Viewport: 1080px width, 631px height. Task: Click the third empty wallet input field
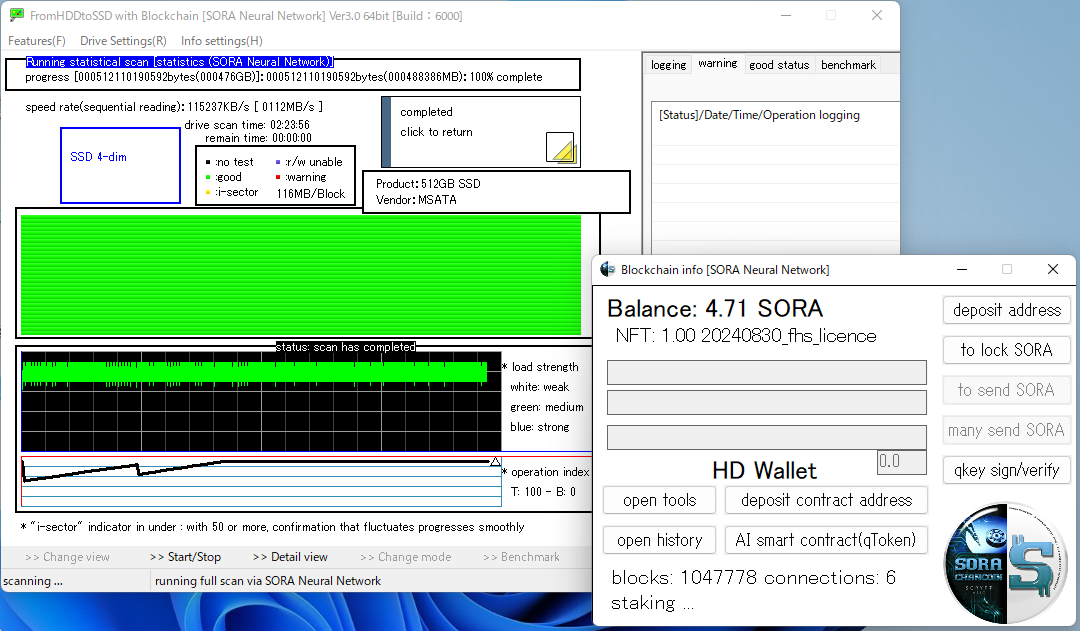767,437
